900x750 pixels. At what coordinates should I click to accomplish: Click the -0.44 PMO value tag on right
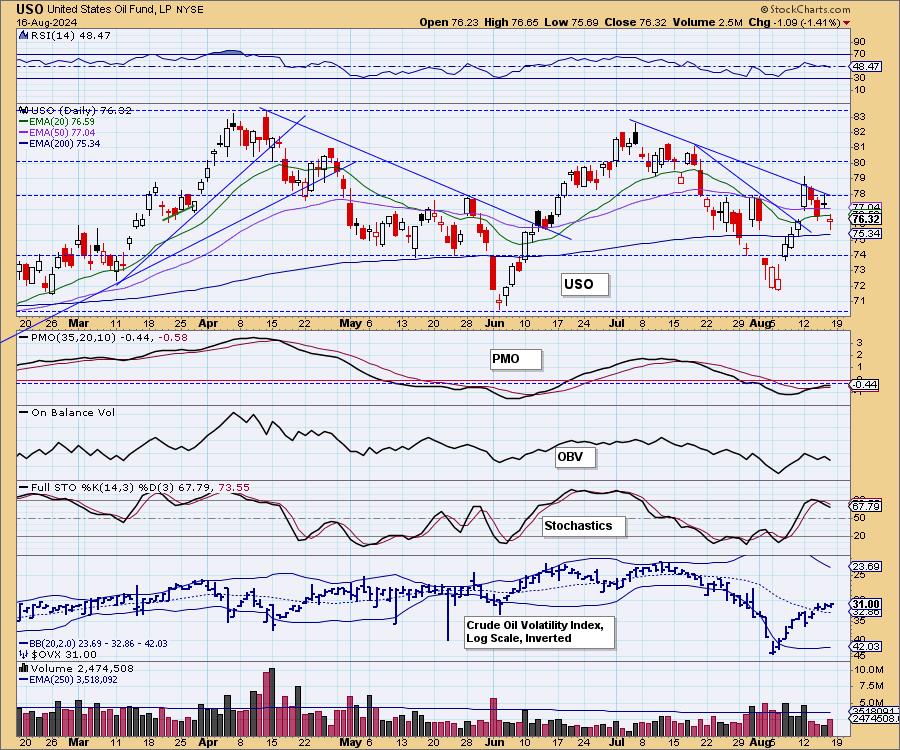tap(866, 384)
